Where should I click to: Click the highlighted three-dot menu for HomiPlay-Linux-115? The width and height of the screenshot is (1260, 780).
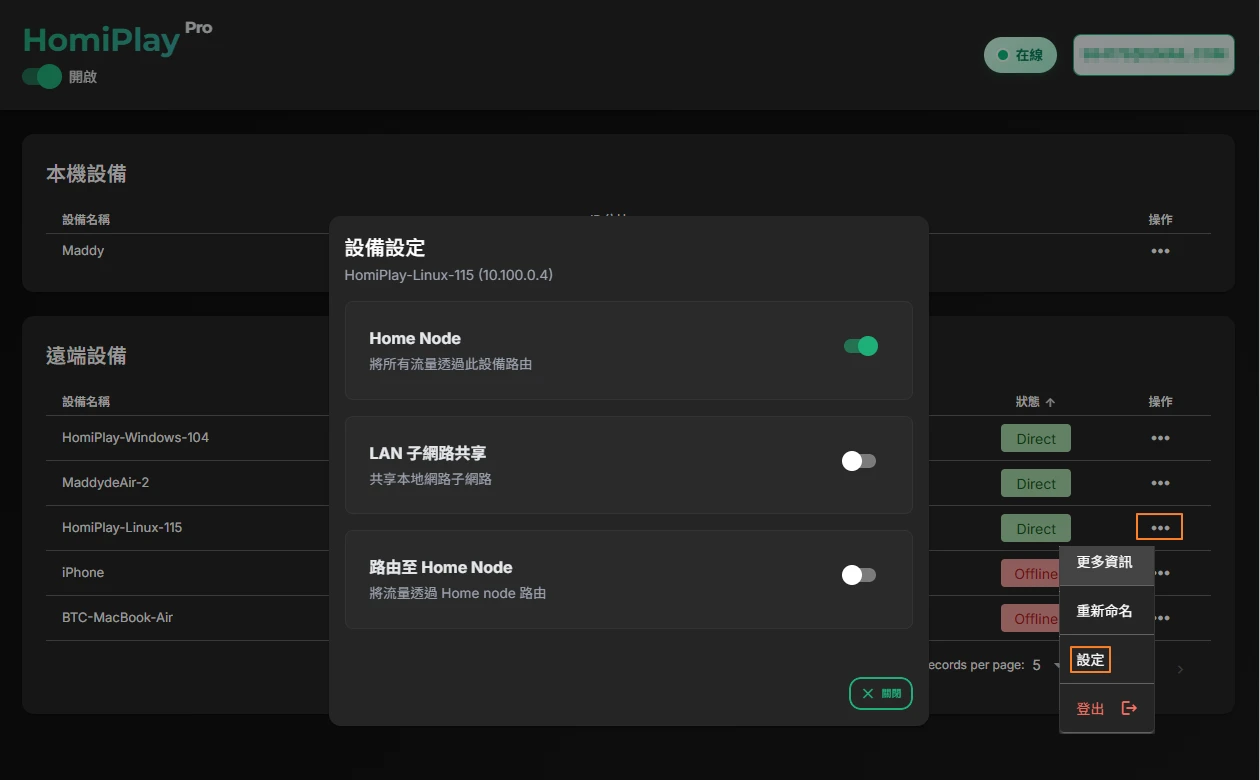[1160, 527]
